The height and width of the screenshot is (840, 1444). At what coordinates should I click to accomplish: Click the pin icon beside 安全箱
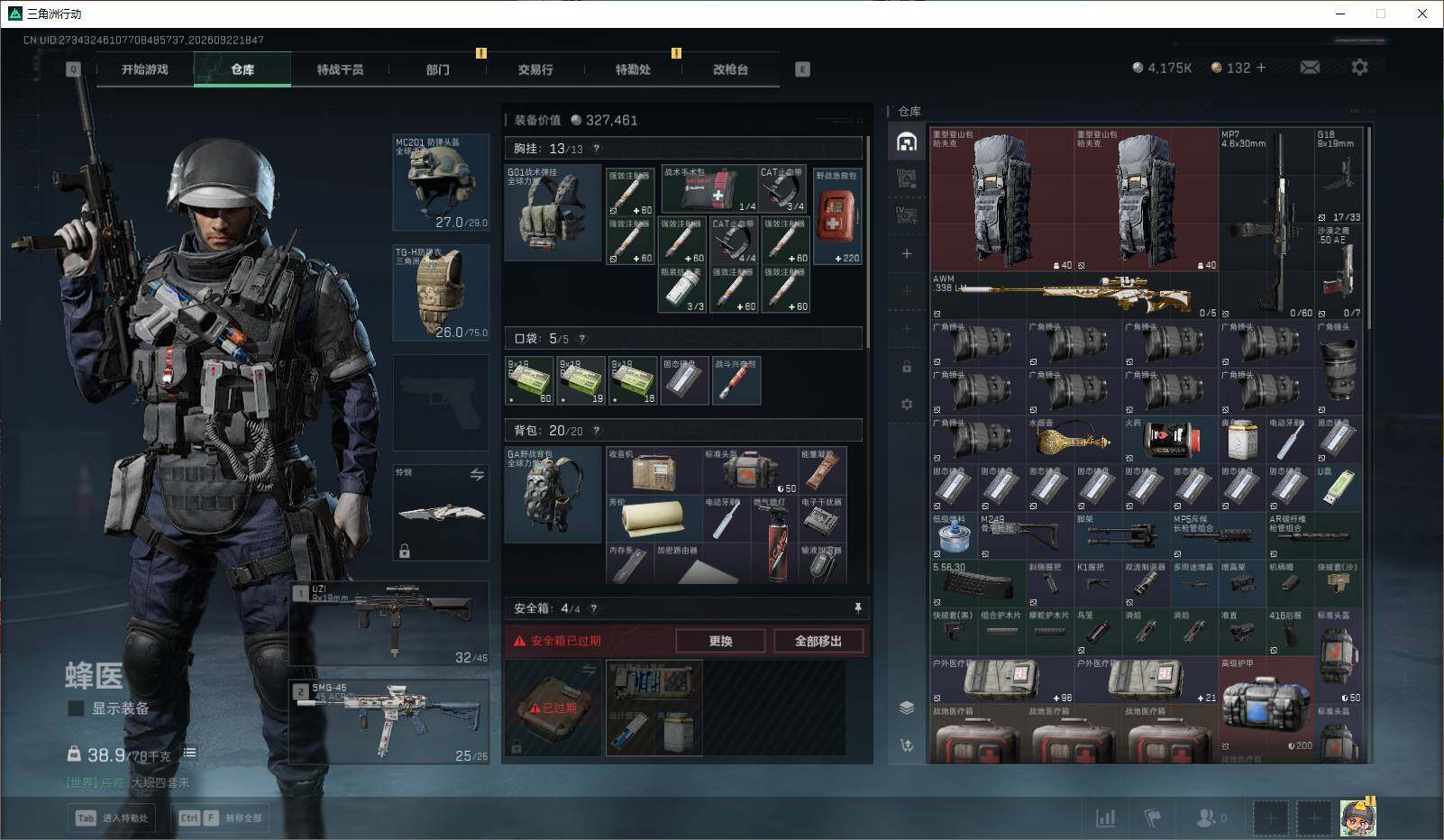point(857,608)
